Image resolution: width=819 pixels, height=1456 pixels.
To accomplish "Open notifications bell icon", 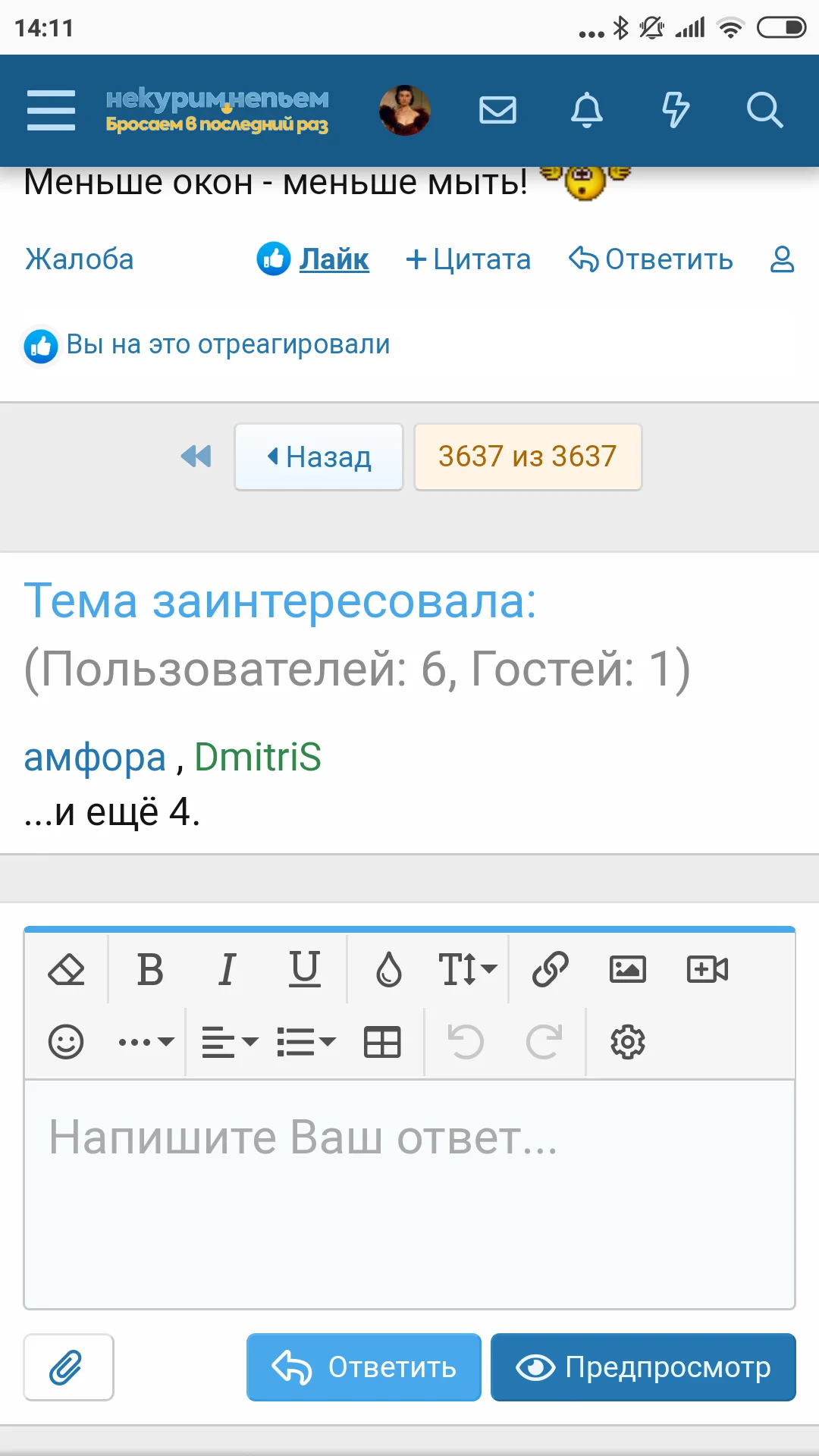I will [587, 111].
